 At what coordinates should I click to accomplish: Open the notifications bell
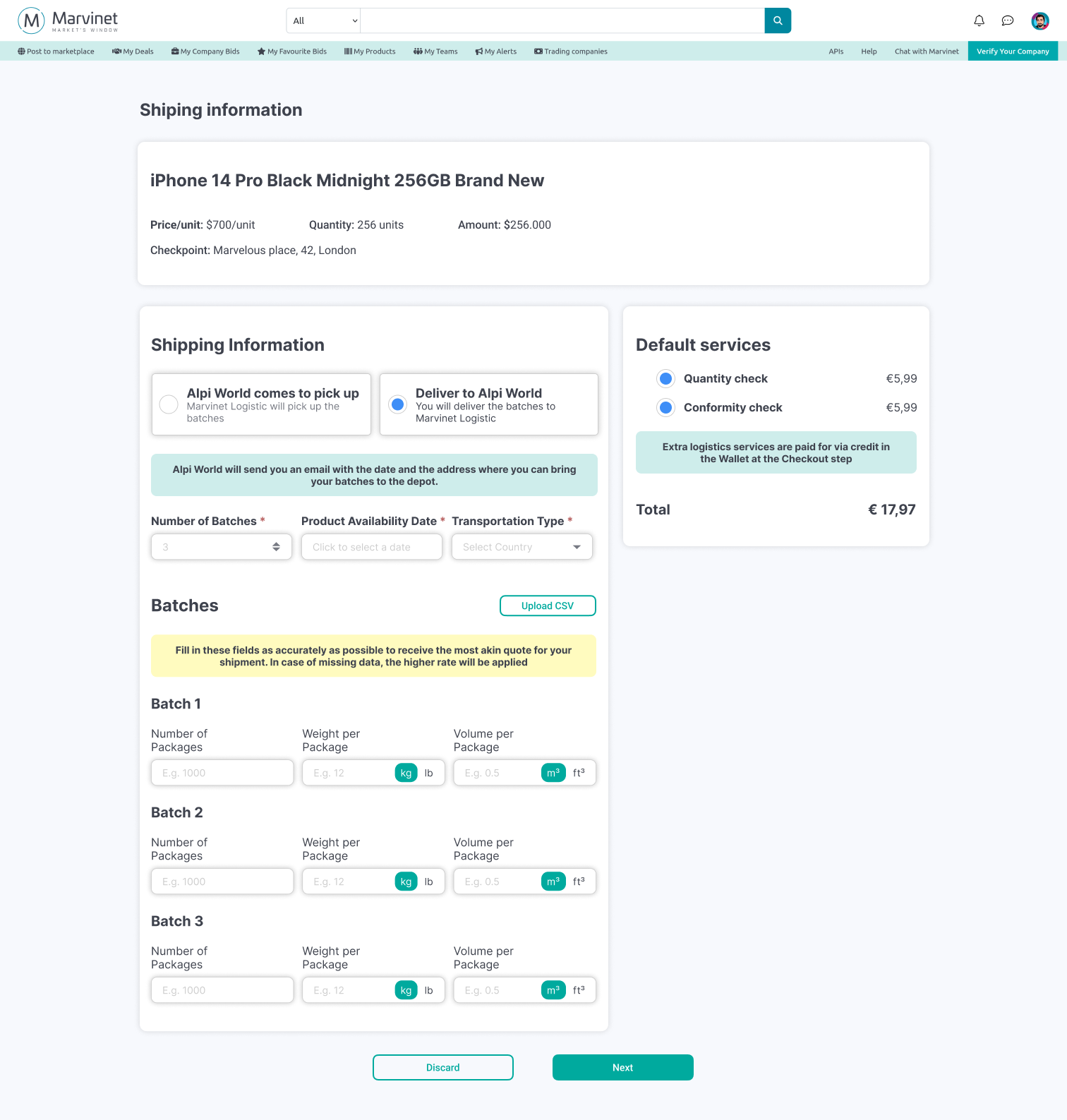click(979, 20)
